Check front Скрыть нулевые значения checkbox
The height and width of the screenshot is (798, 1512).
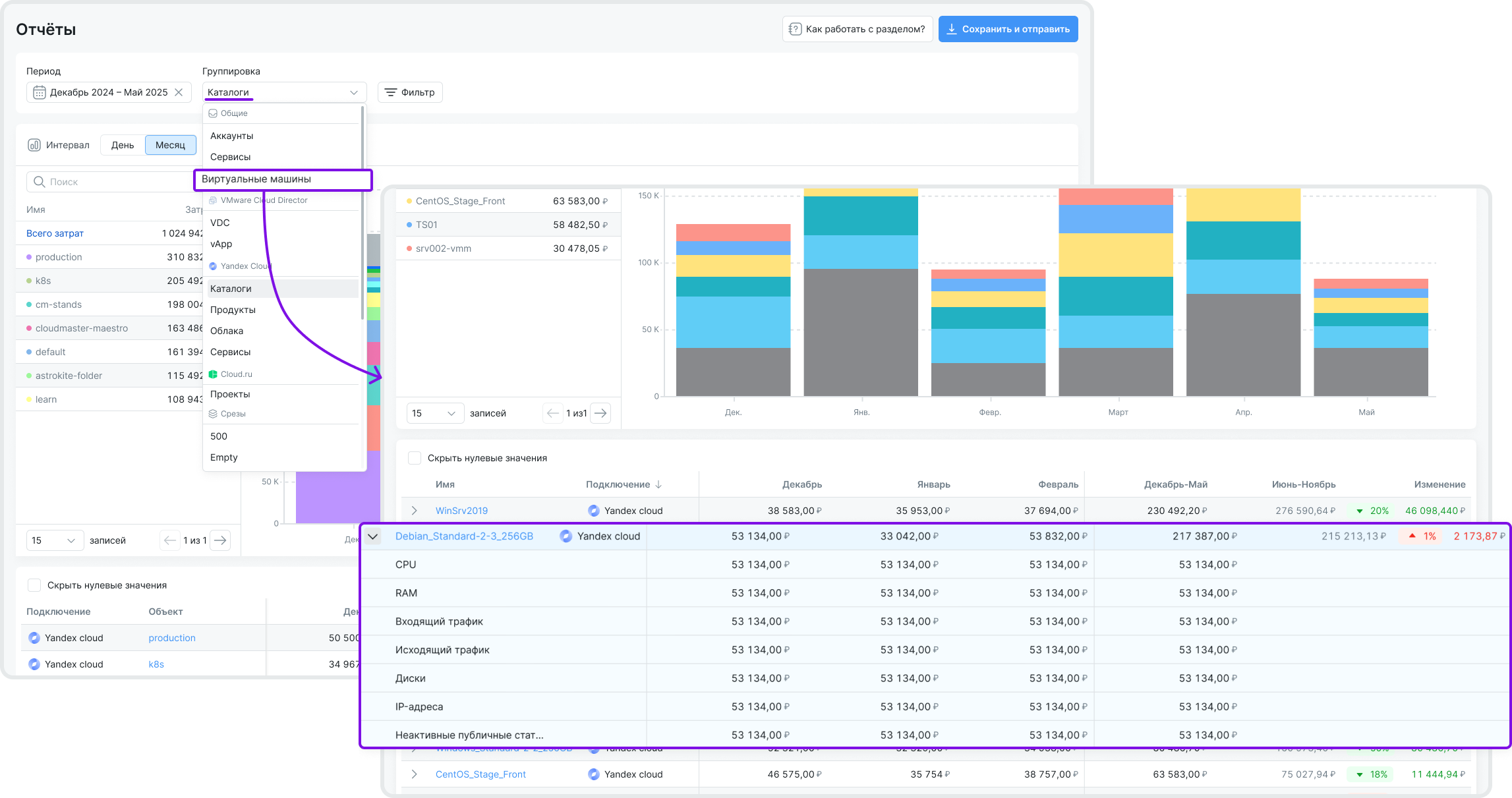point(415,458)
